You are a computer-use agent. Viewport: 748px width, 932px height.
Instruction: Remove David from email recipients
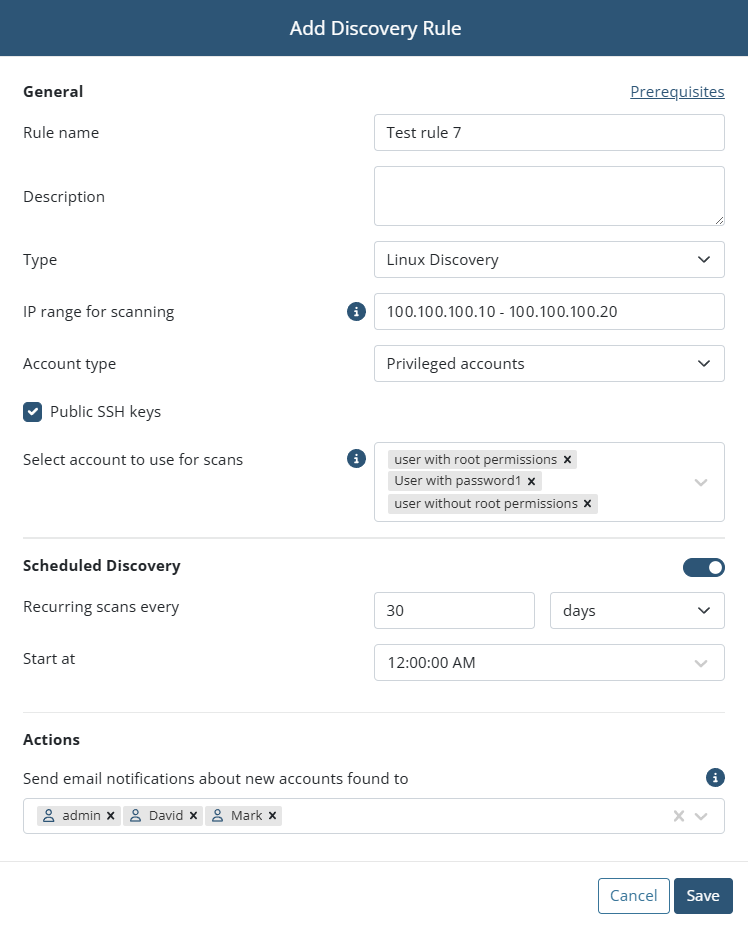(x=193, y=816)
